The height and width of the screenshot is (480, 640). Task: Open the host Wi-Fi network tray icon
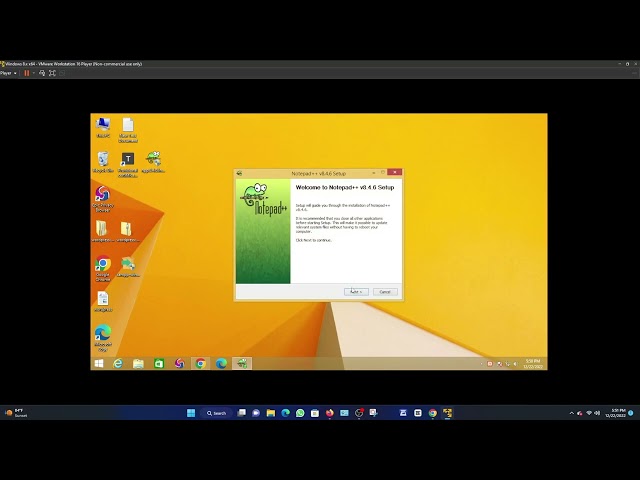(x=589, y=413)
